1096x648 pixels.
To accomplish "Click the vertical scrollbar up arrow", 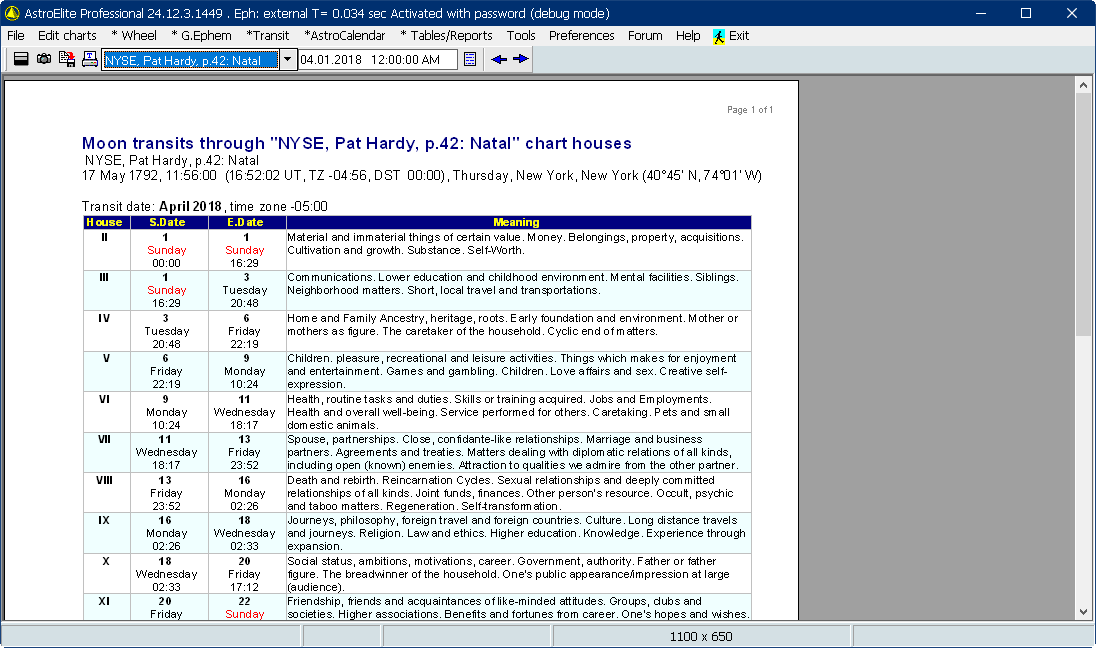I will tap(1083, 85).
